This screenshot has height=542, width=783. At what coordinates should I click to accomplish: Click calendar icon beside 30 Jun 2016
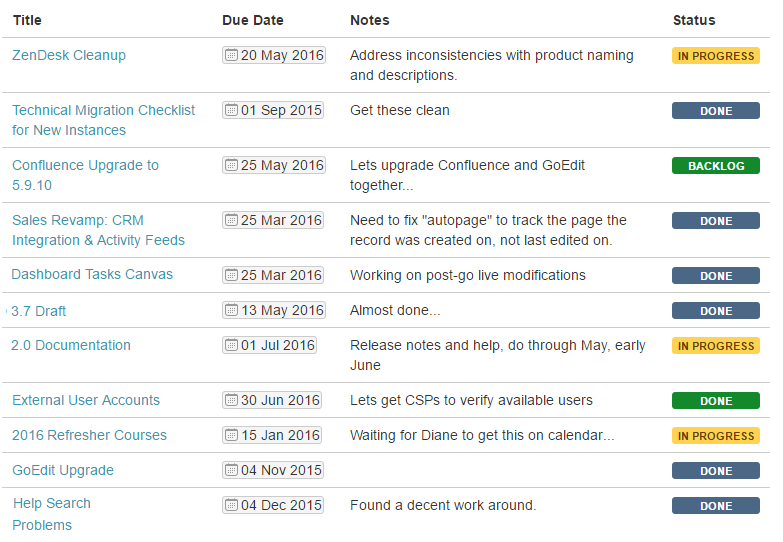(231, 400)
